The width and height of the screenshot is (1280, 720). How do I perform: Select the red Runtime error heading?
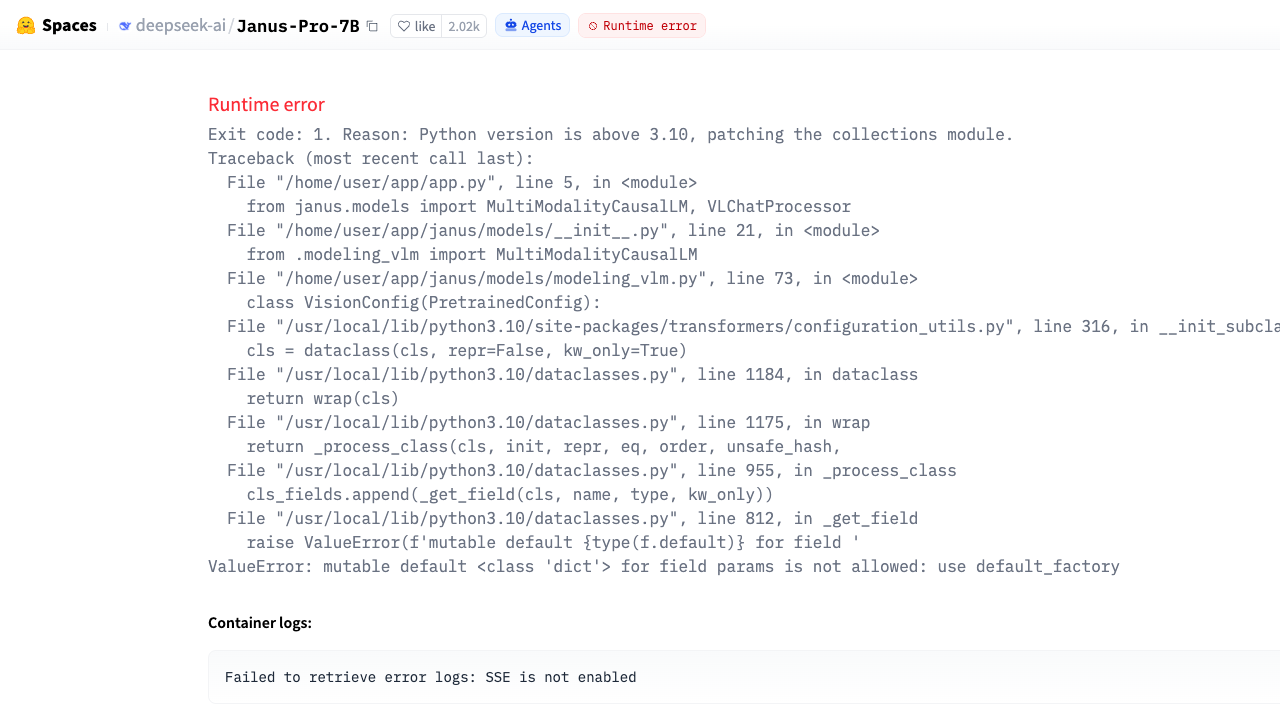tap(266, 105)
